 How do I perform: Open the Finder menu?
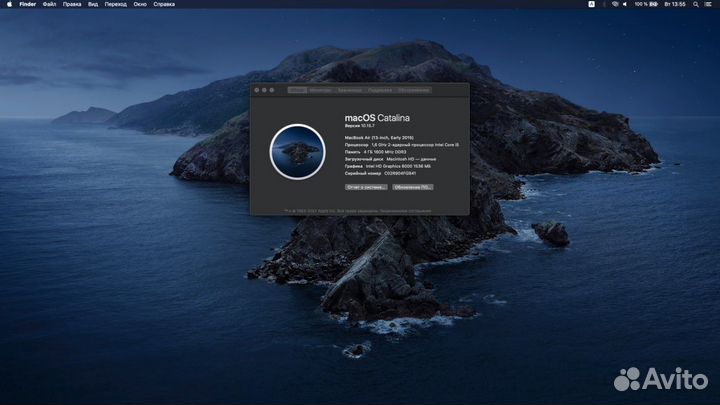coord(27,4)
